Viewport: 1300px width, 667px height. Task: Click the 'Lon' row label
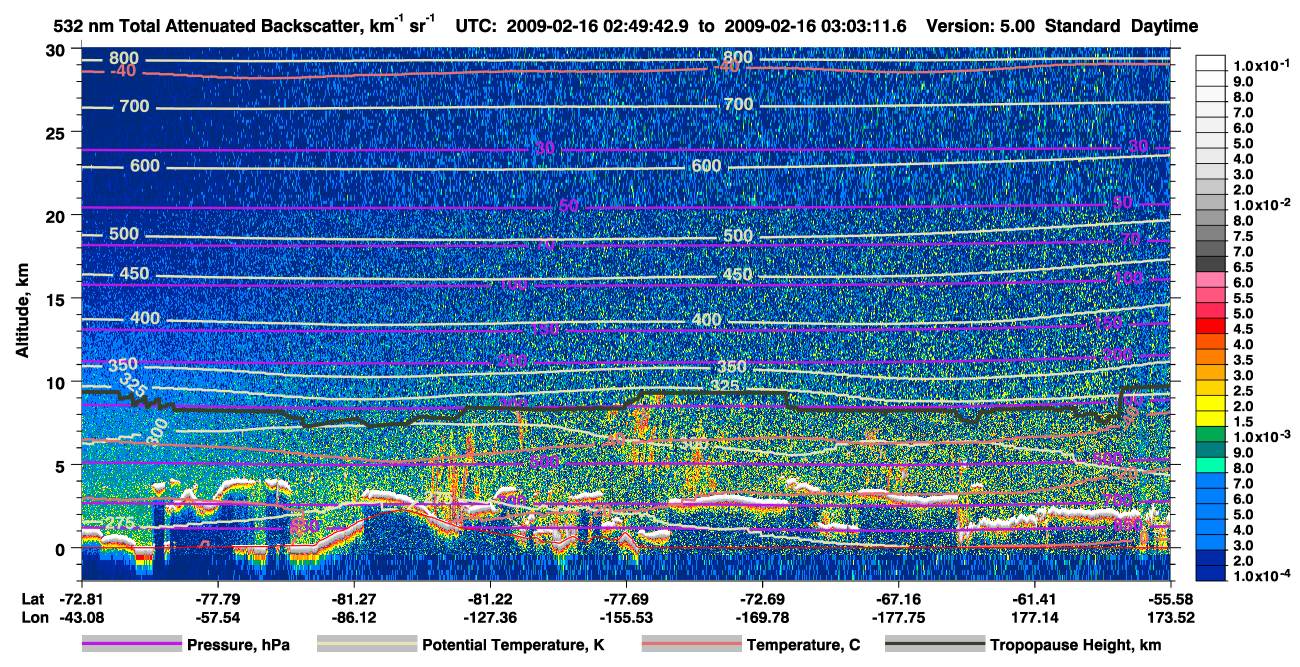(33, 618)
